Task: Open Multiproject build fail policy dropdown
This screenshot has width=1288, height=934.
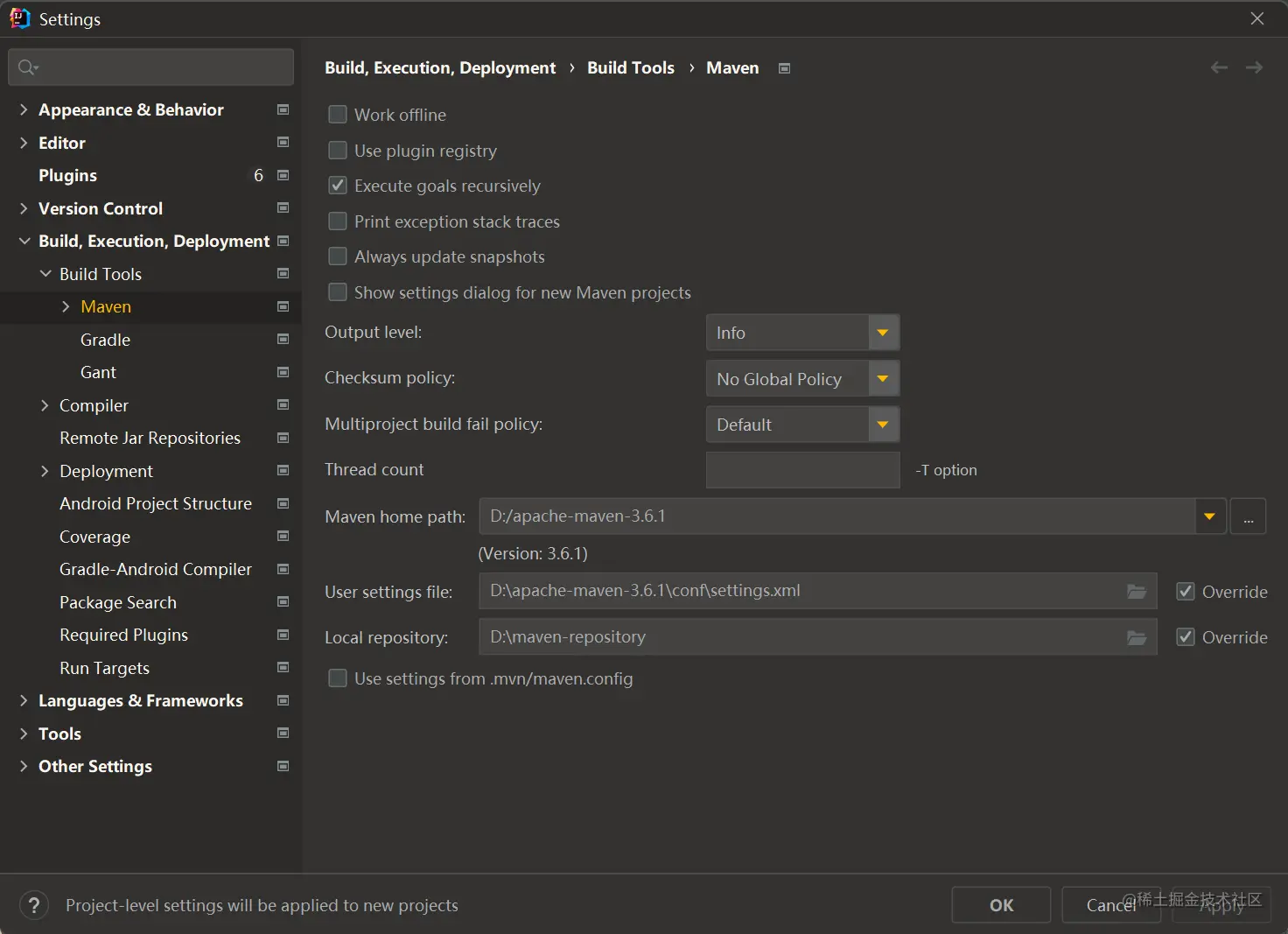Action: (x=883, y=425)
